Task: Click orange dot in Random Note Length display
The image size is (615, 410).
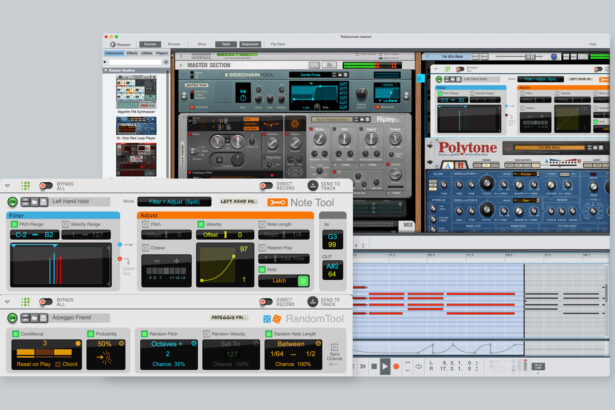Action: (x=318, y=343)
